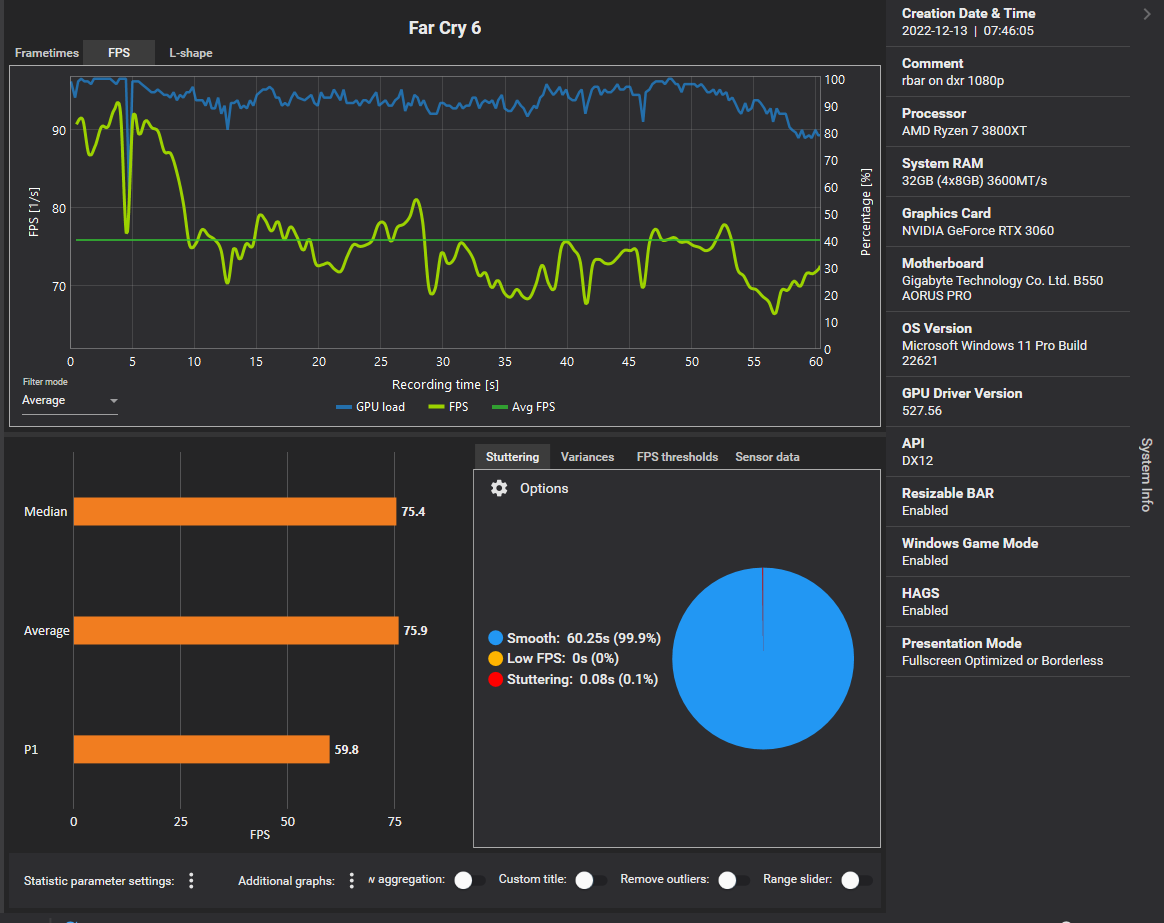Image resolution: width=1164 pixels, height=923 pixels.
Task: Click '32GB (4x8GB) 3600MT/s' RAM value
Action: [x=974, y=180]
